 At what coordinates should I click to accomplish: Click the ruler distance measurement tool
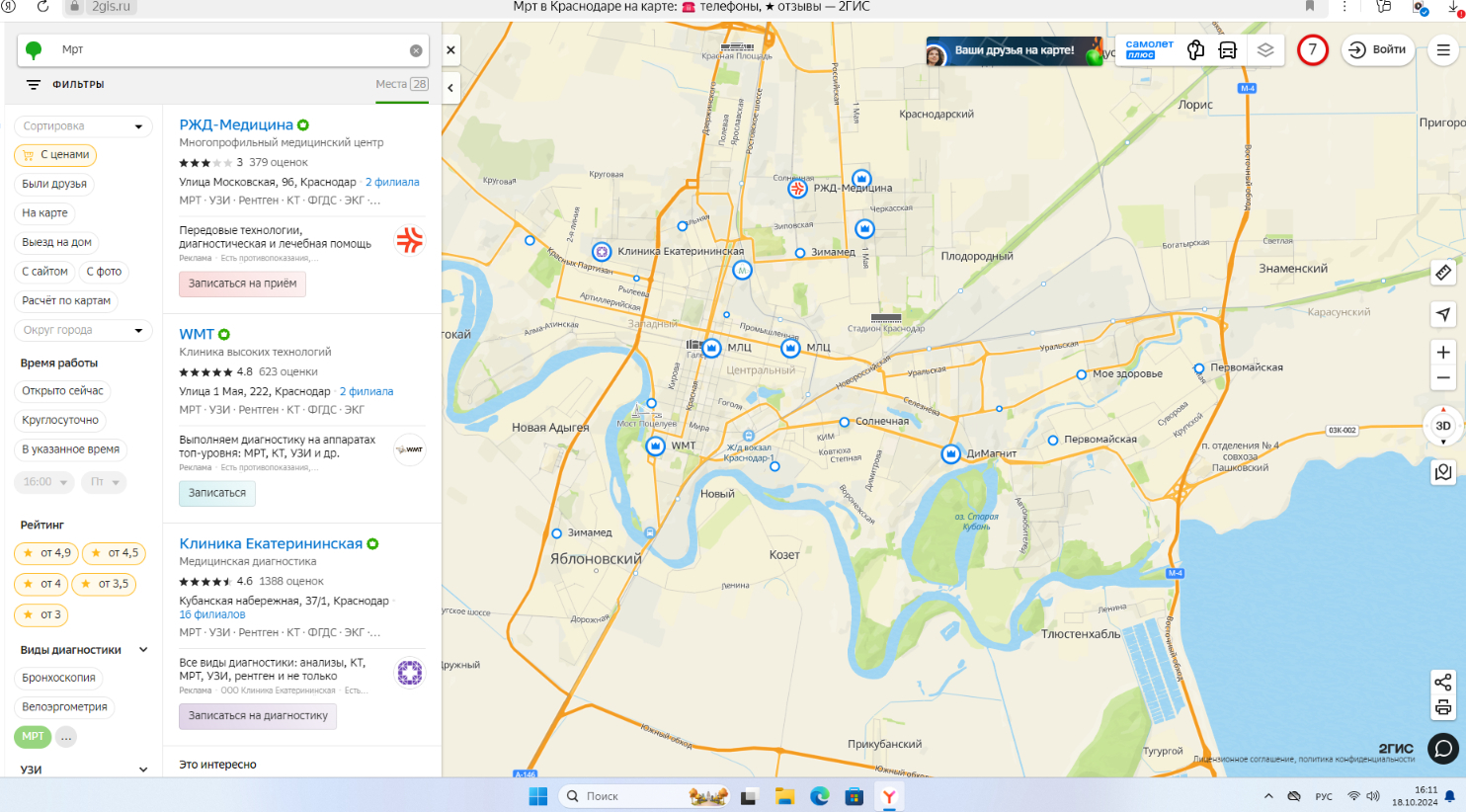(1443, 273)
